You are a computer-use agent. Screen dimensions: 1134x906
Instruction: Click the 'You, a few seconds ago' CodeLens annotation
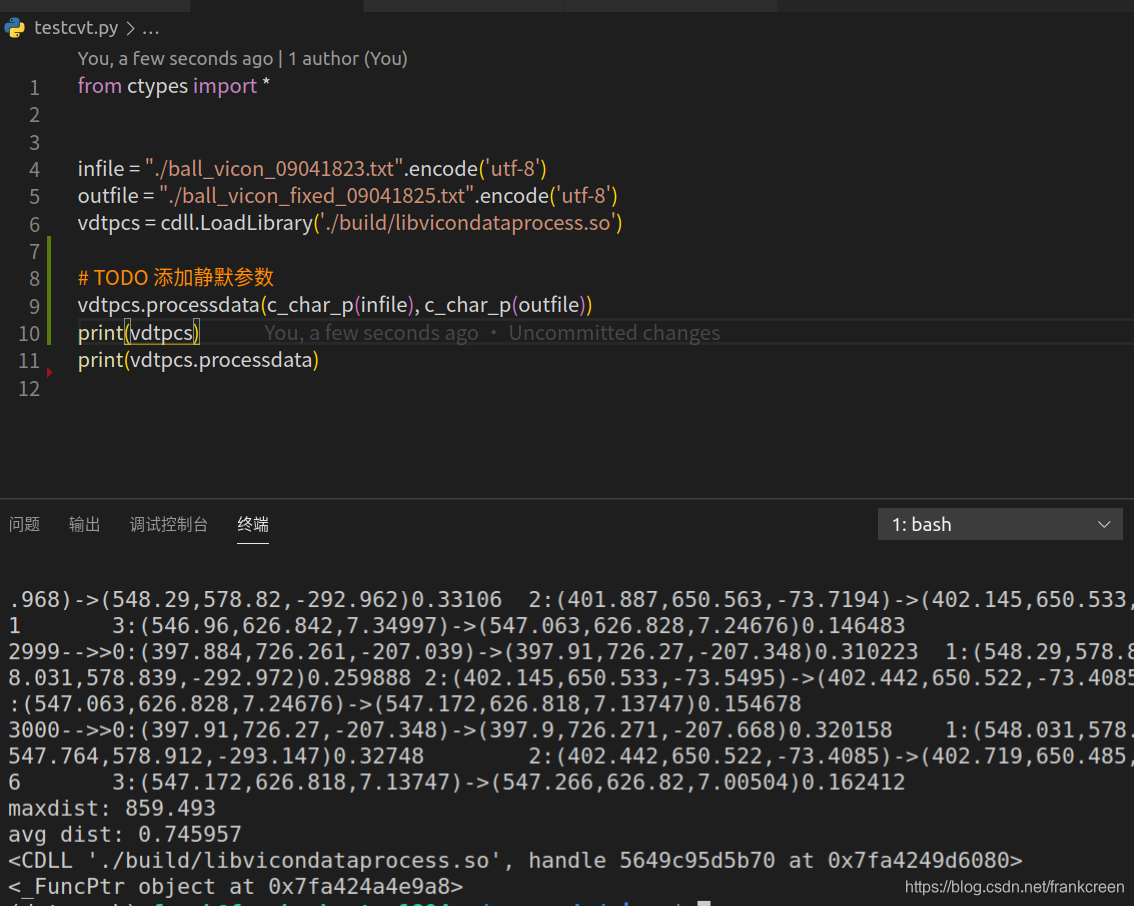point(175,58)
